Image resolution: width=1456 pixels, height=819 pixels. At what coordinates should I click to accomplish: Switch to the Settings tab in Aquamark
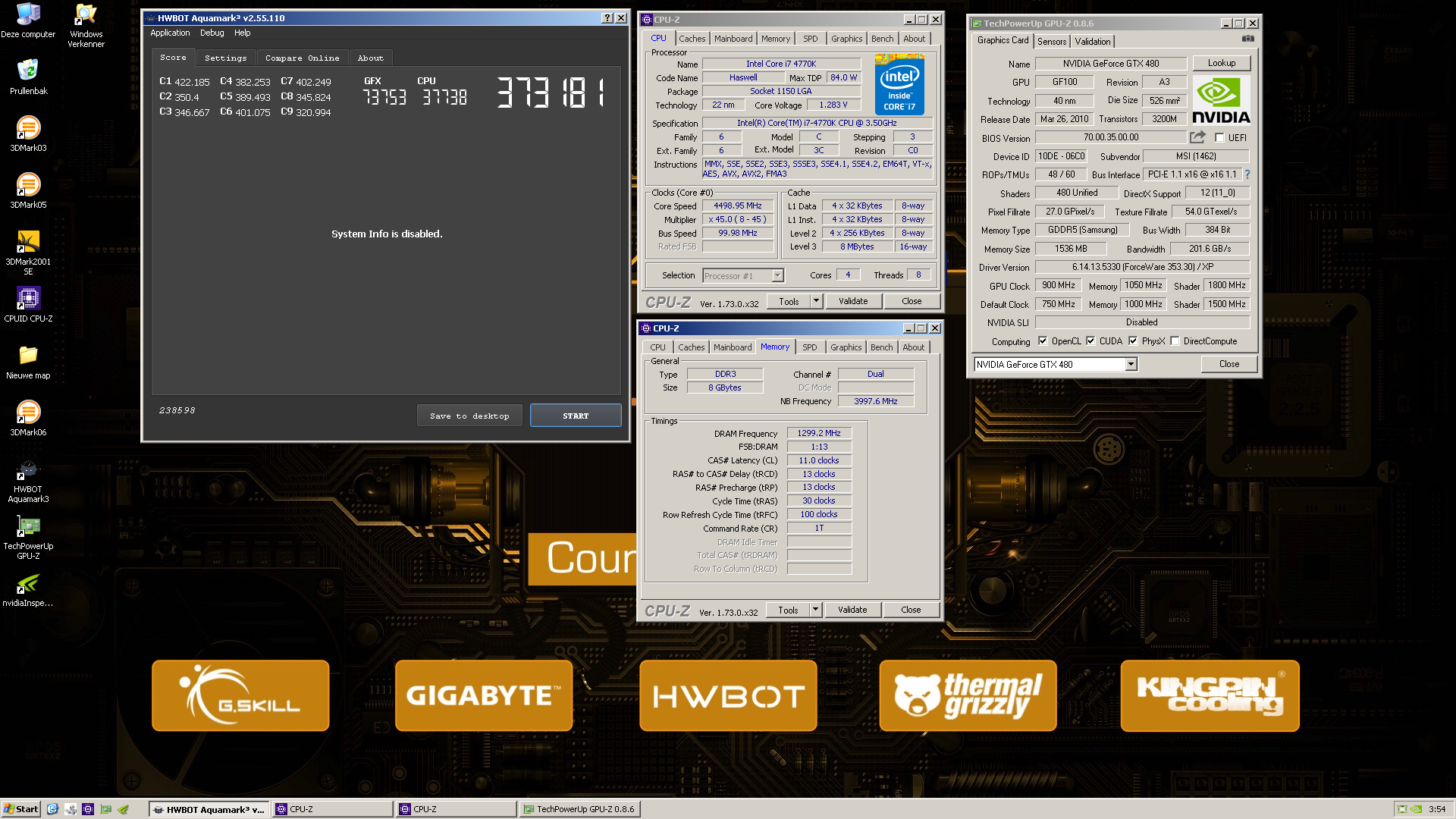[225, 58]
